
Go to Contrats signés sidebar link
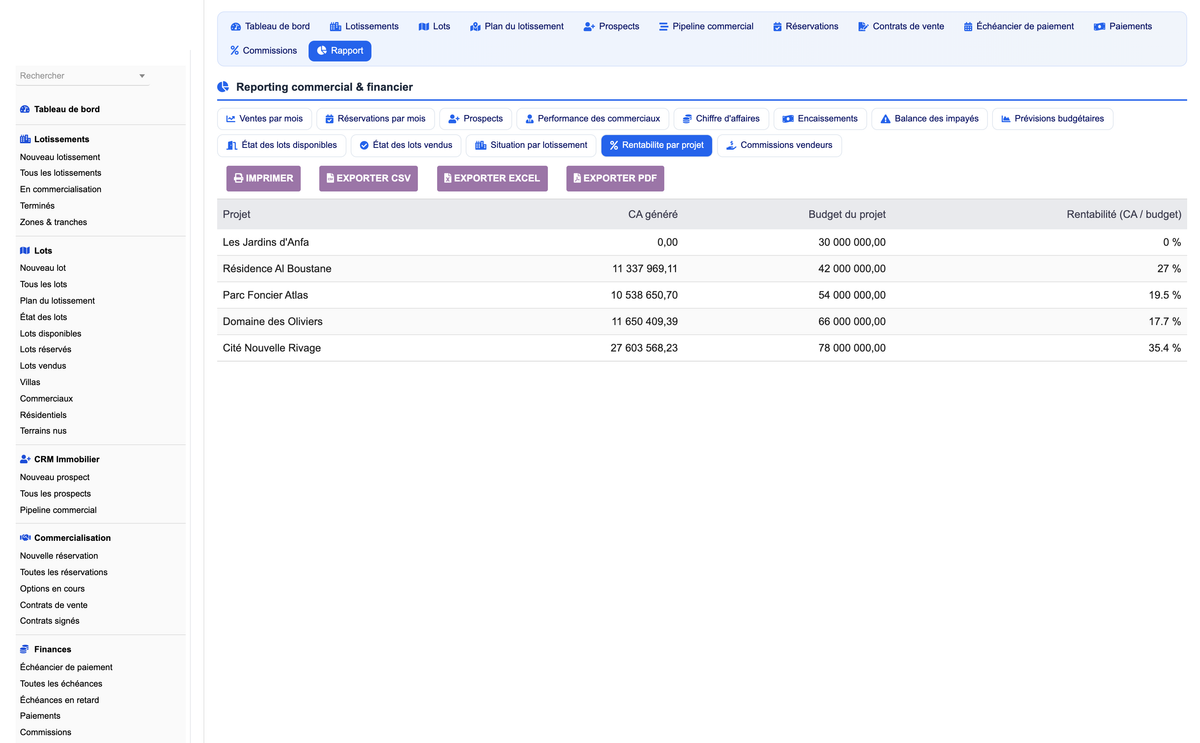point(50,621)
